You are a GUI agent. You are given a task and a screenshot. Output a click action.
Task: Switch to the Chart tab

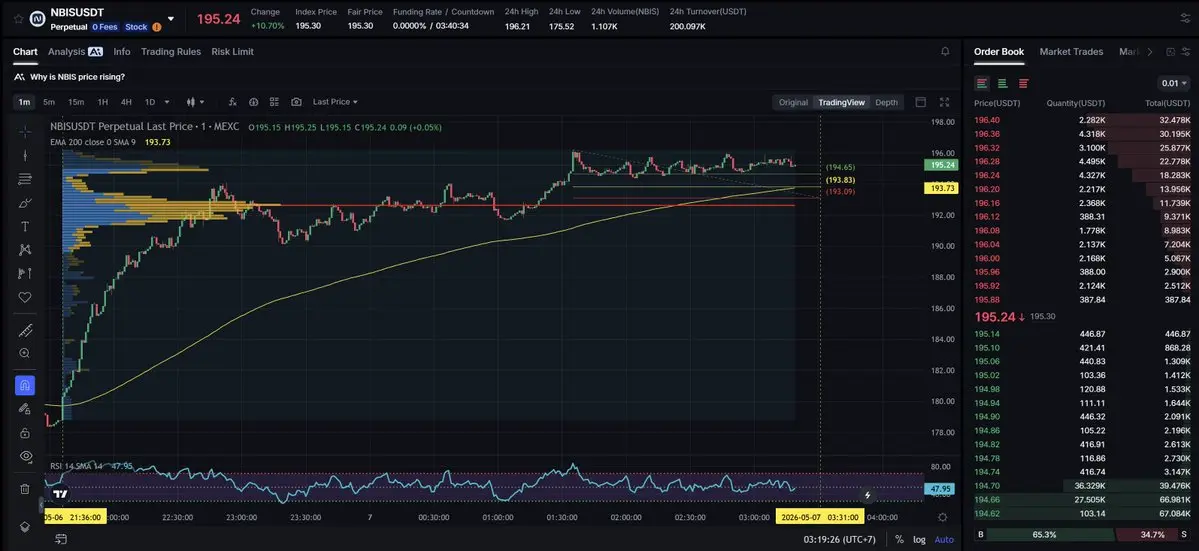[25, 51]
